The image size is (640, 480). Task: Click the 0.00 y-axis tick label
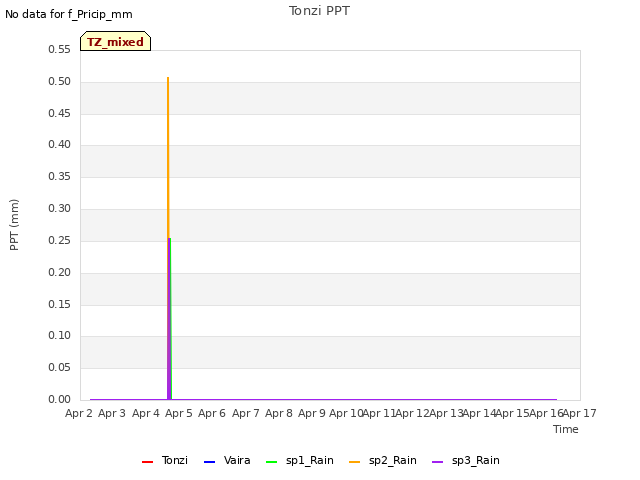coord(60,399)
